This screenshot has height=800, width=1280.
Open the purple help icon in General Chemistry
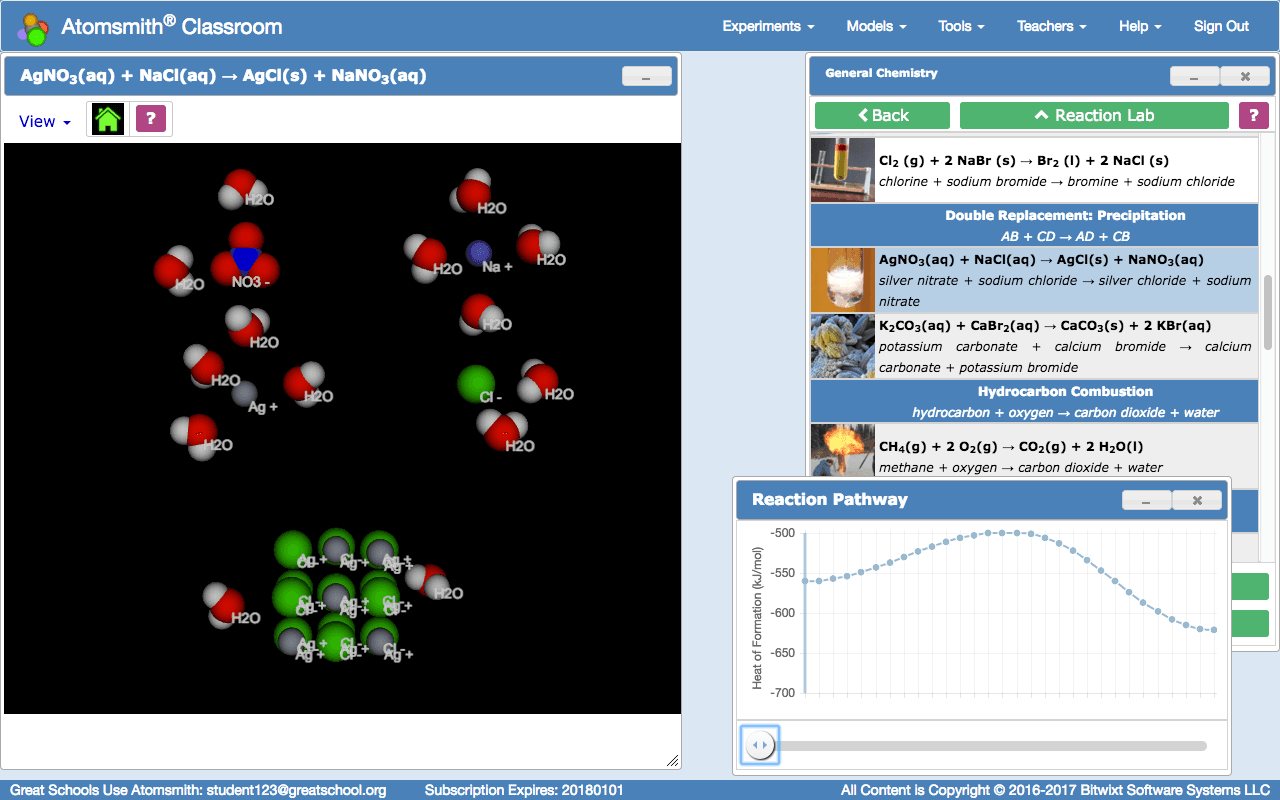click(1253, 115)
